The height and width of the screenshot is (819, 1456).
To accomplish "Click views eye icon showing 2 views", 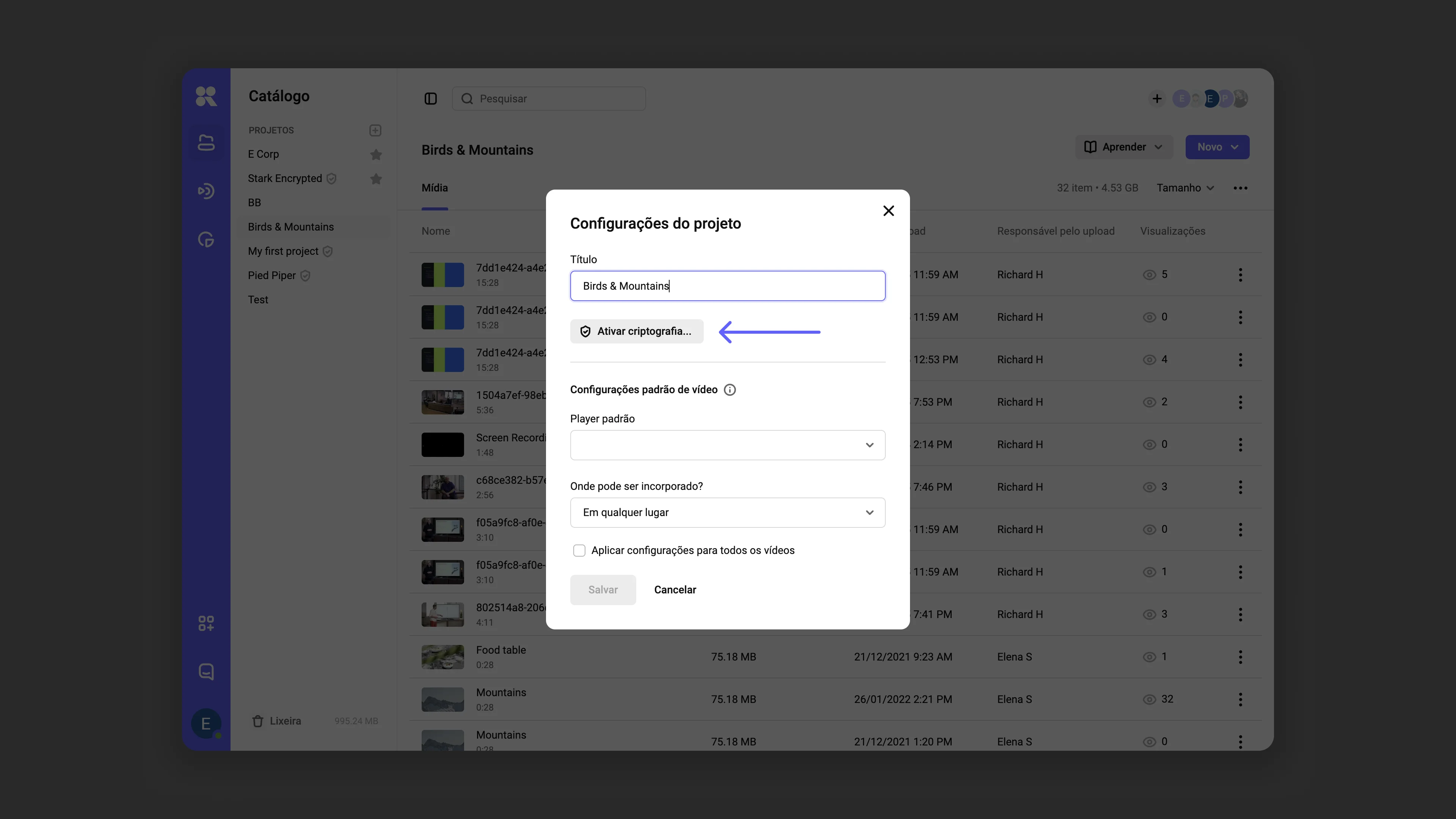I will (x=1149, y=402).
